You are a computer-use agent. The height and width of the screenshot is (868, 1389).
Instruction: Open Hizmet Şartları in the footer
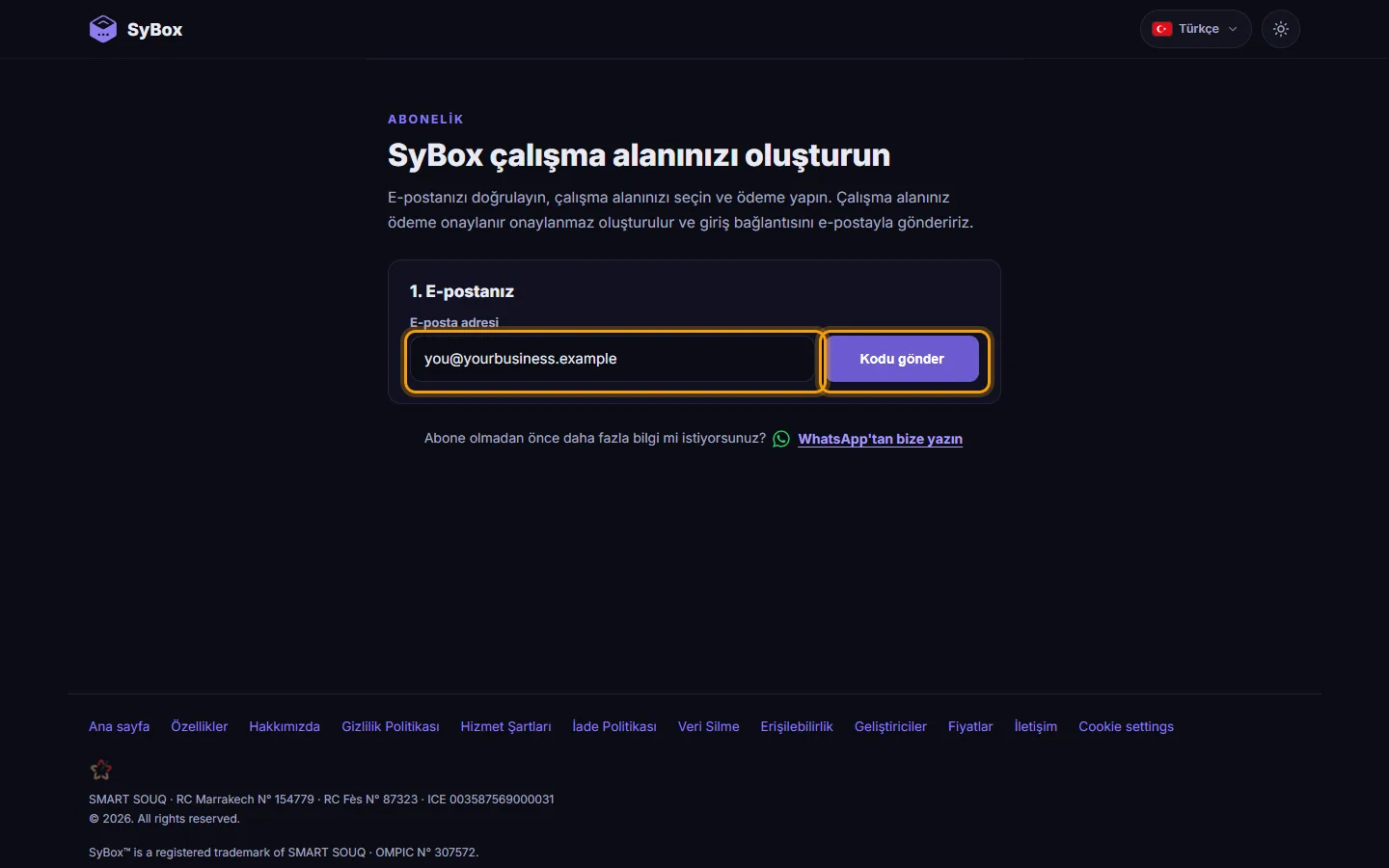coord(506,726)
